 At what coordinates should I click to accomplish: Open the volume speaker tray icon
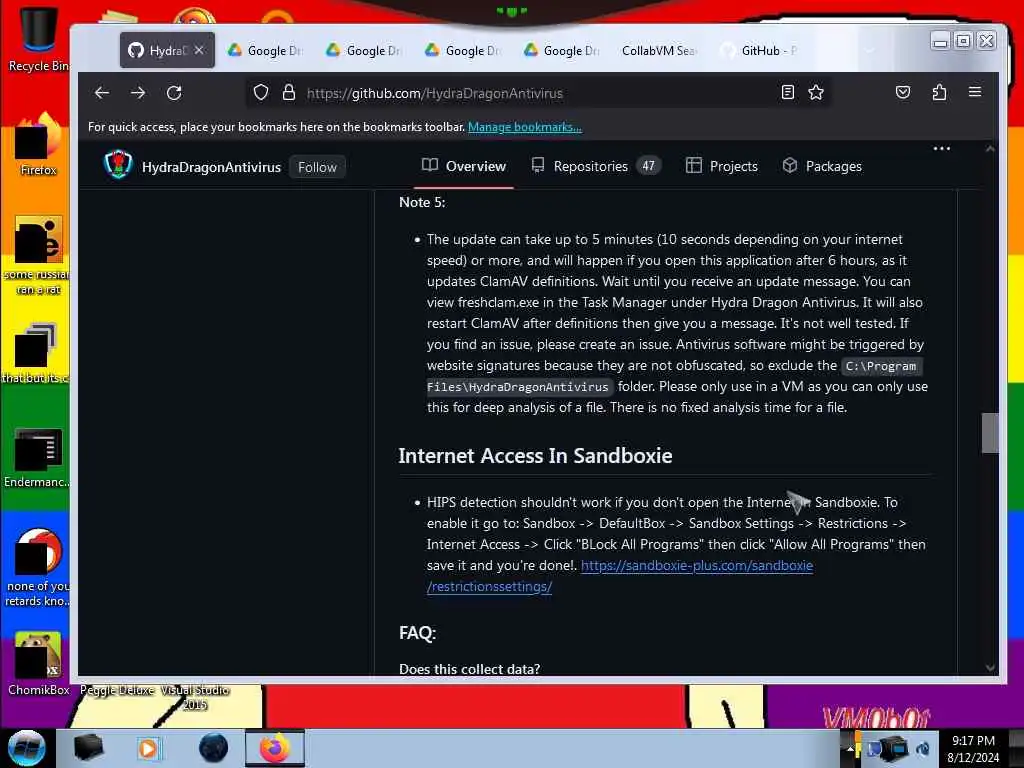pos(923,748)
